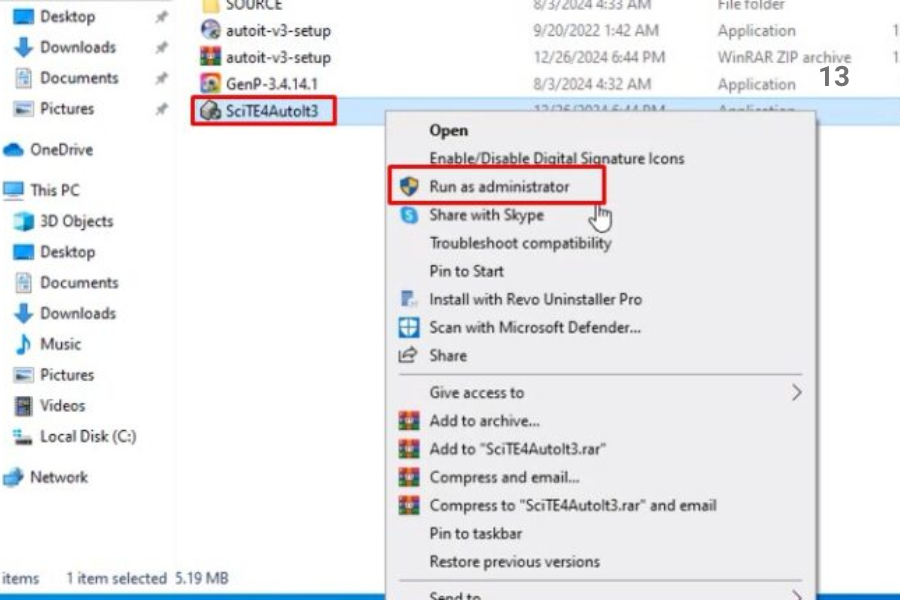900x600 pixels.
Task: Click Restore previous versions entry
Action: click(x=515, y=561)
